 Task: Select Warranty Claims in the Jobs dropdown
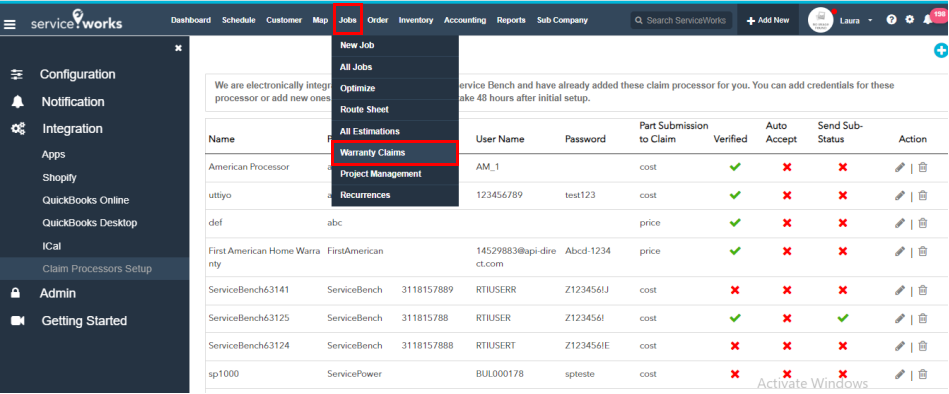coord(395,153)
